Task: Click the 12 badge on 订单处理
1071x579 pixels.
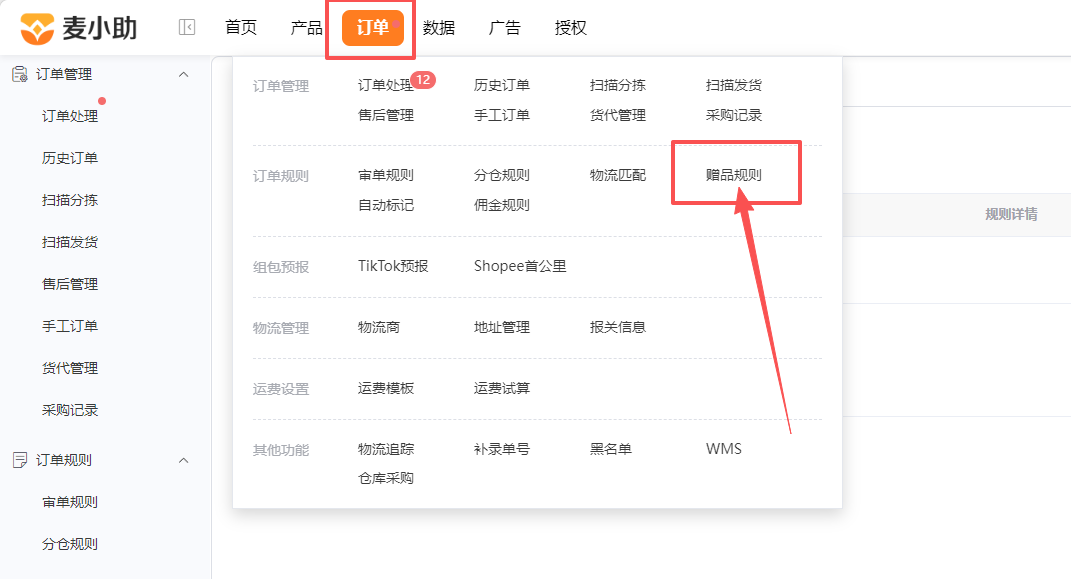Action: pyautogui.click(x=423, y=80)
